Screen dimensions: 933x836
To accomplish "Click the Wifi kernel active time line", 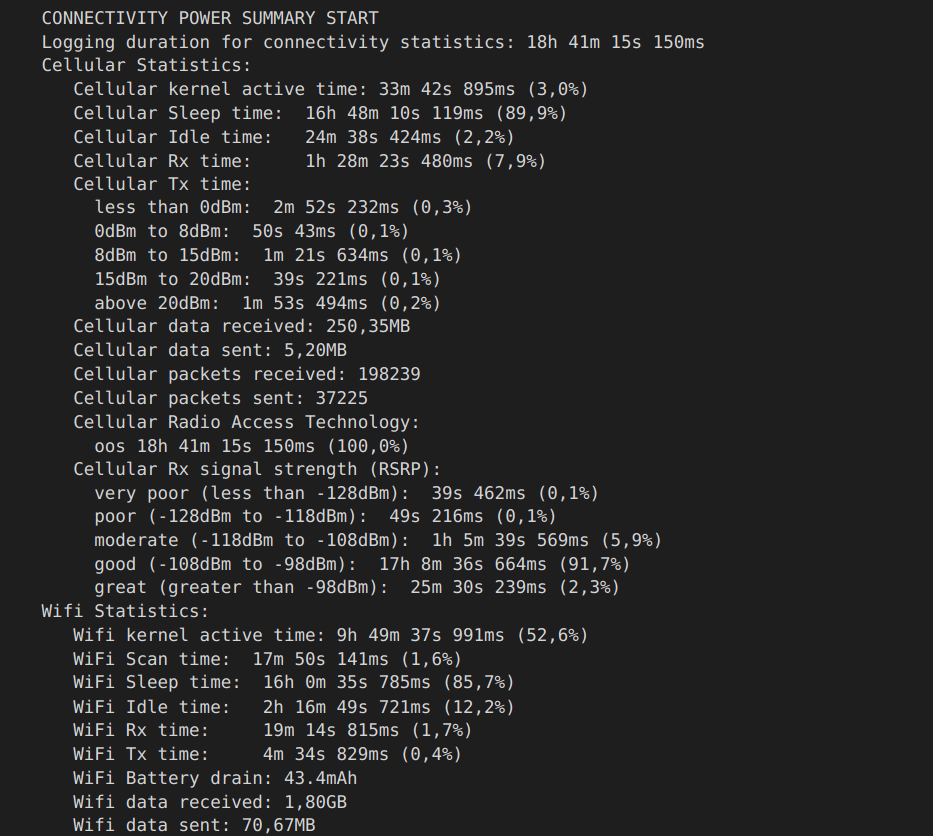I will pos(330,635).
